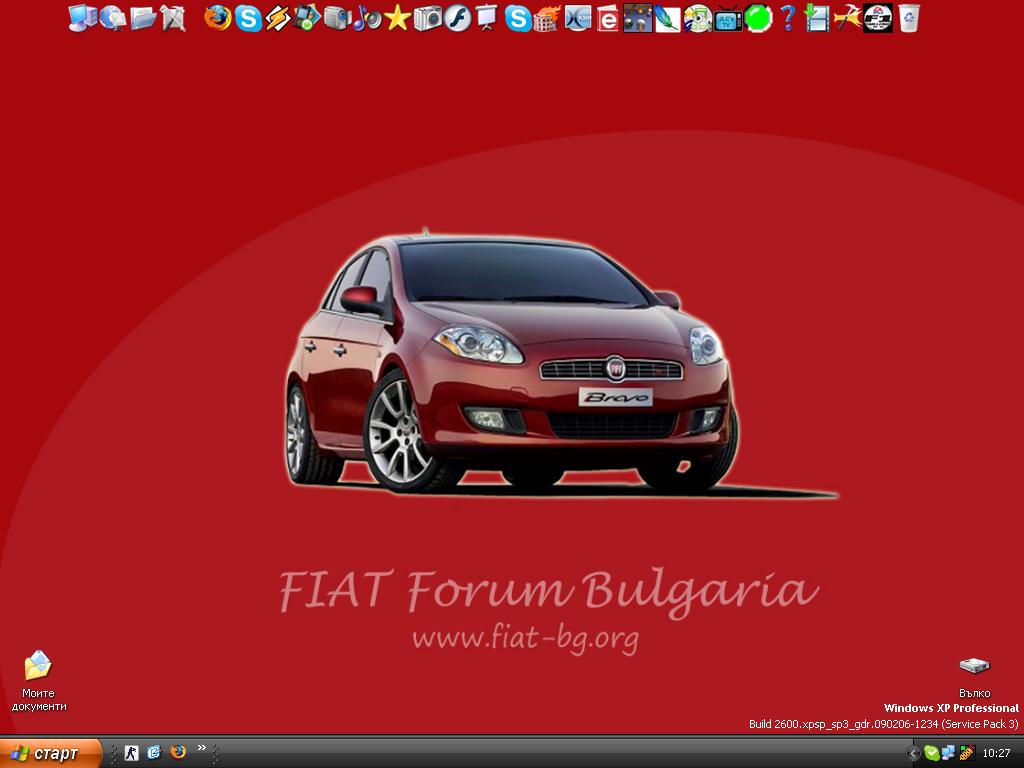The width and height of the screenshot is (1024, 768).
Task: Open the mobile phone media icon
Action: 308,18
